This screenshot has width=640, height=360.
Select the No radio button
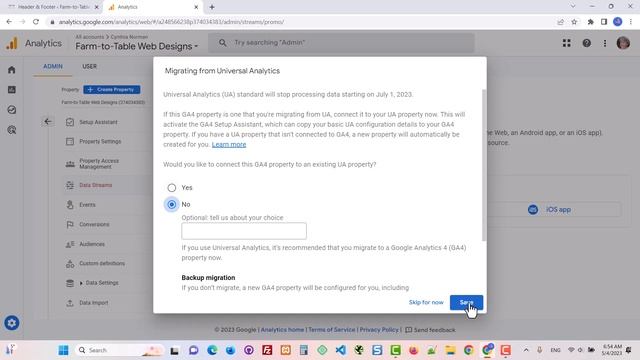pyautogui.click(x=172, y=204)
